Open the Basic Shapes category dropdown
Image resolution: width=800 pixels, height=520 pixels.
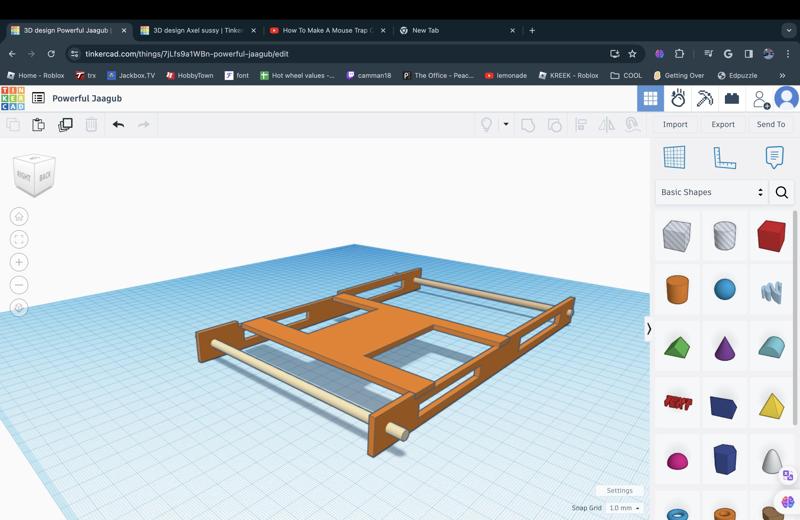point(711,192)
